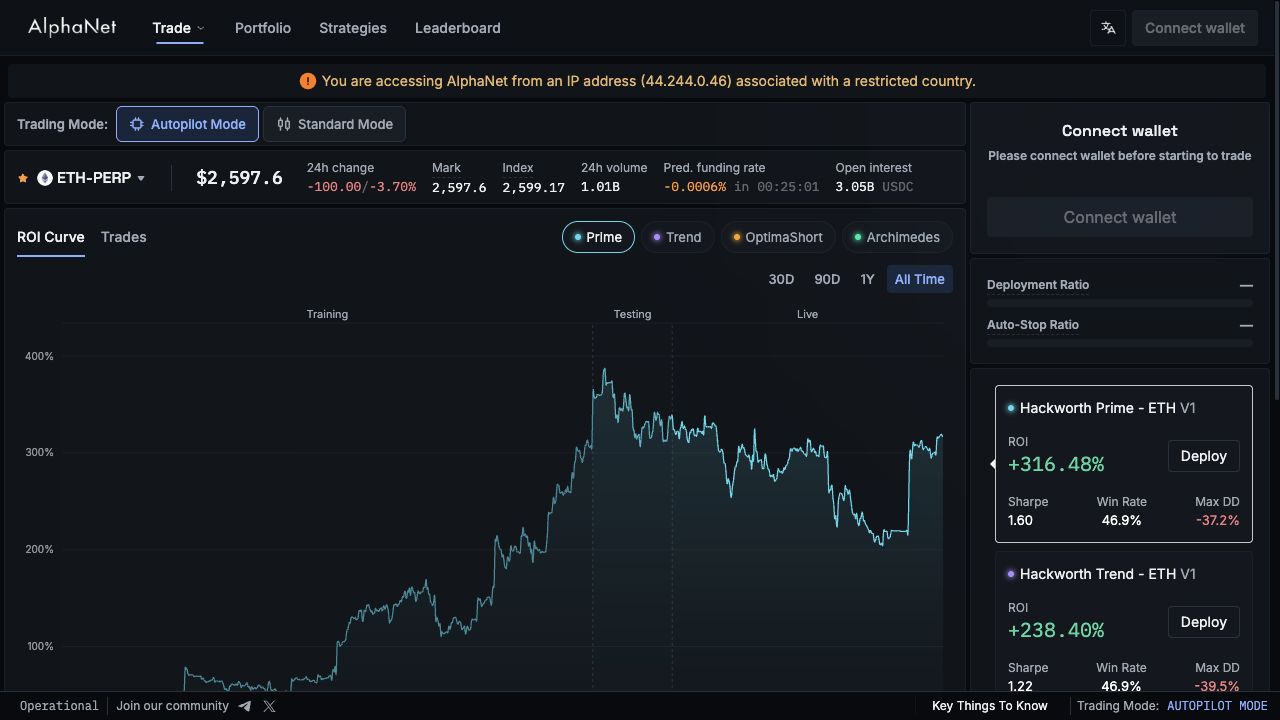
Task: Switch to Standard Mode
Action: [334, 124]
